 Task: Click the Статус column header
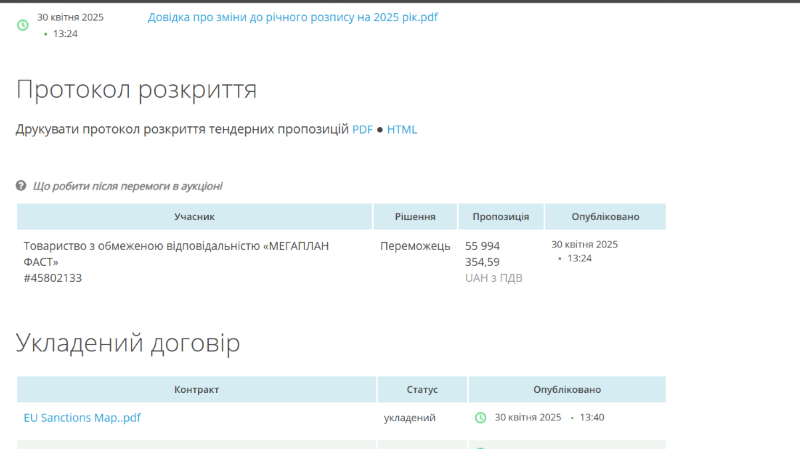pos(422,389)
